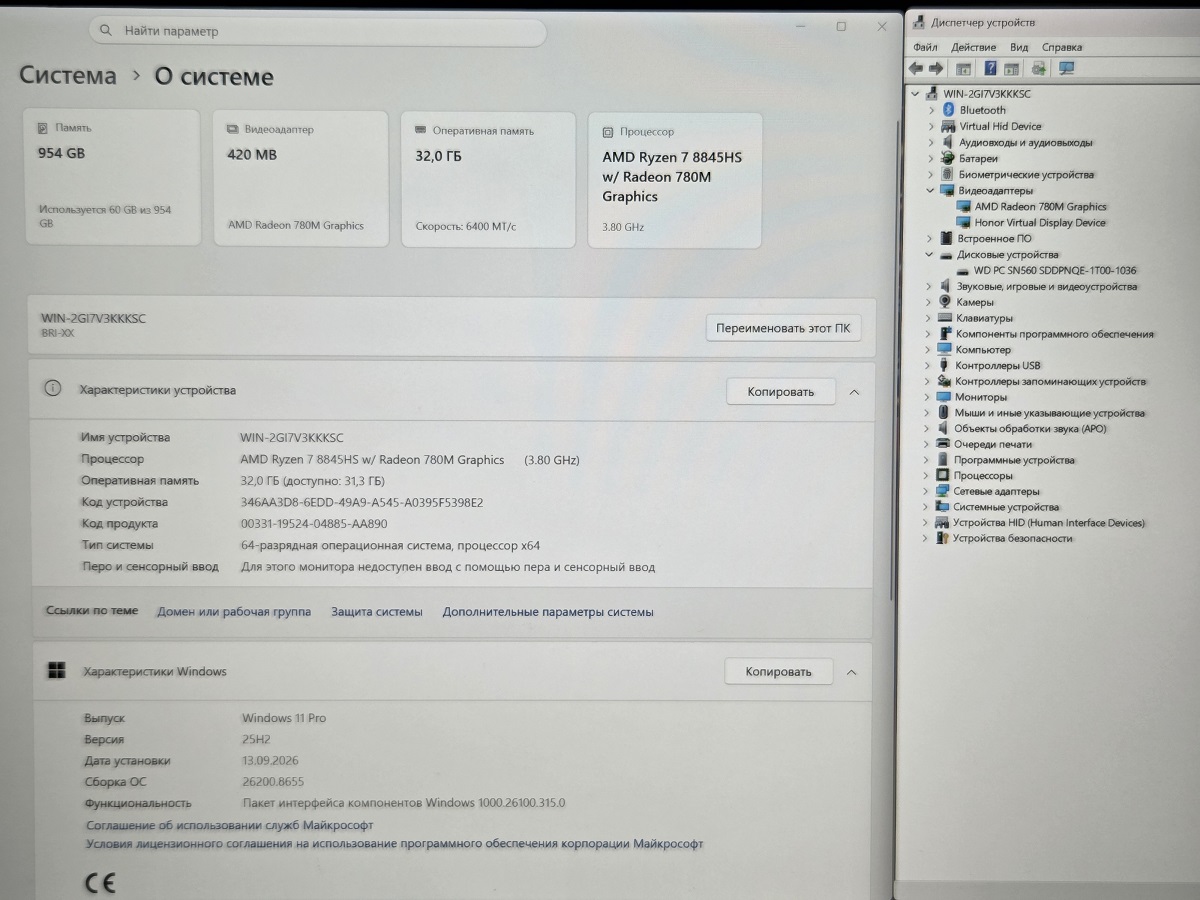
Task: Open the blue question-mark Help icon in Device Manager
Action: 990,68
